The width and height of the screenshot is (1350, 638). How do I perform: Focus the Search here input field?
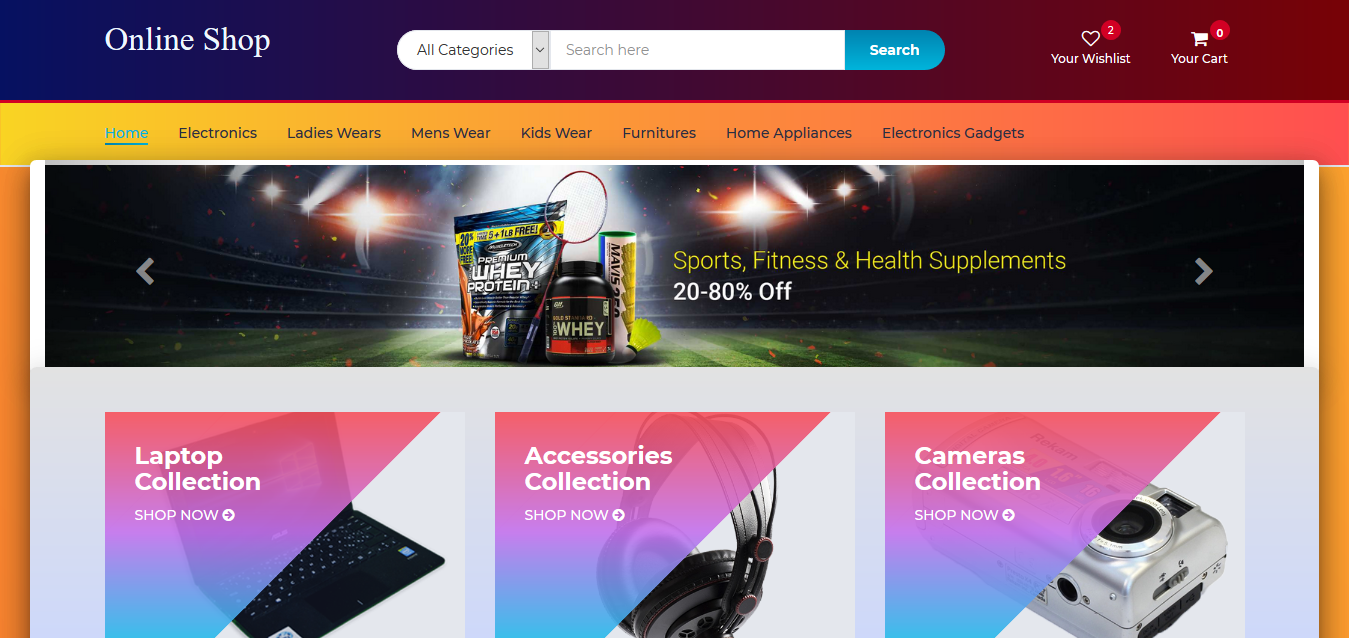tap(698, 50)
